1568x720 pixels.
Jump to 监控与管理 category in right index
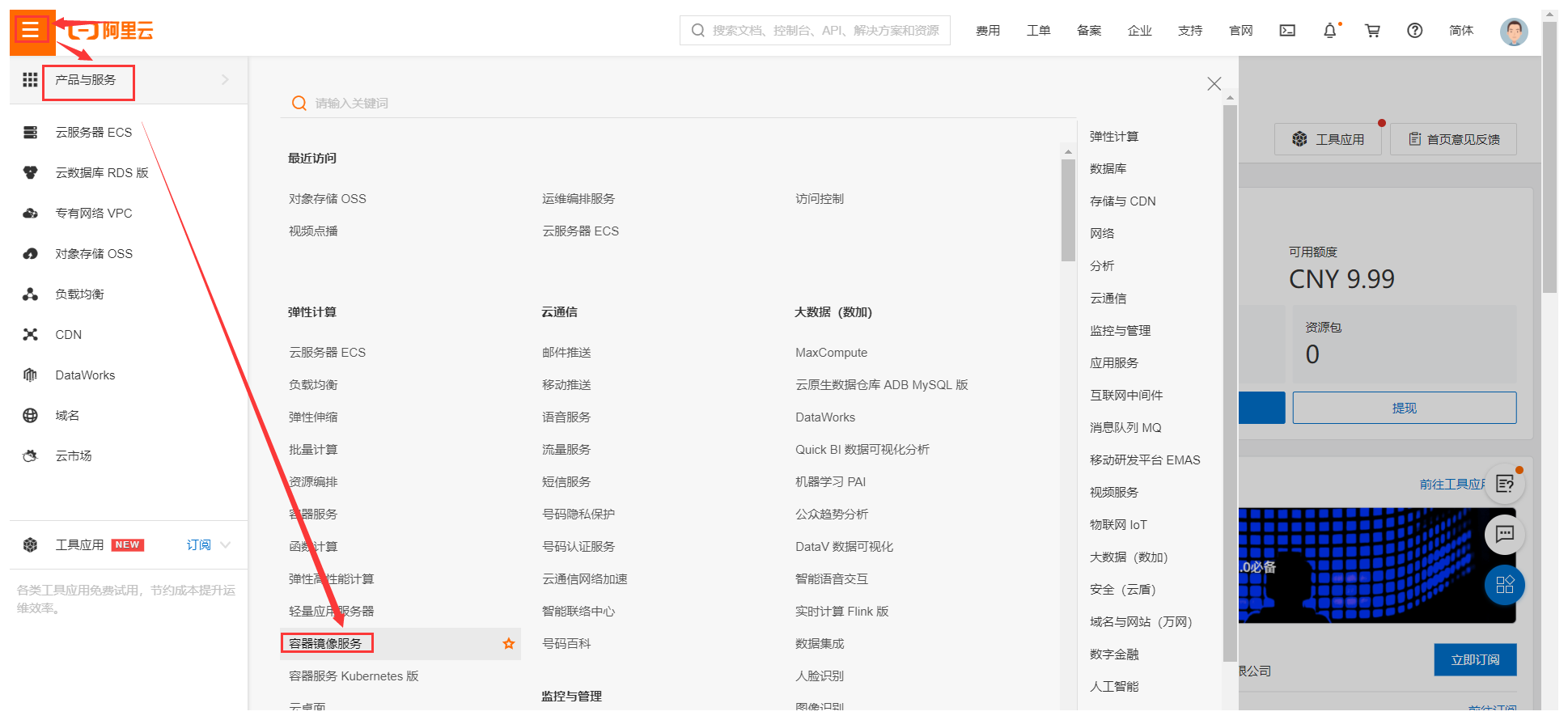(x=1121, y=330)
